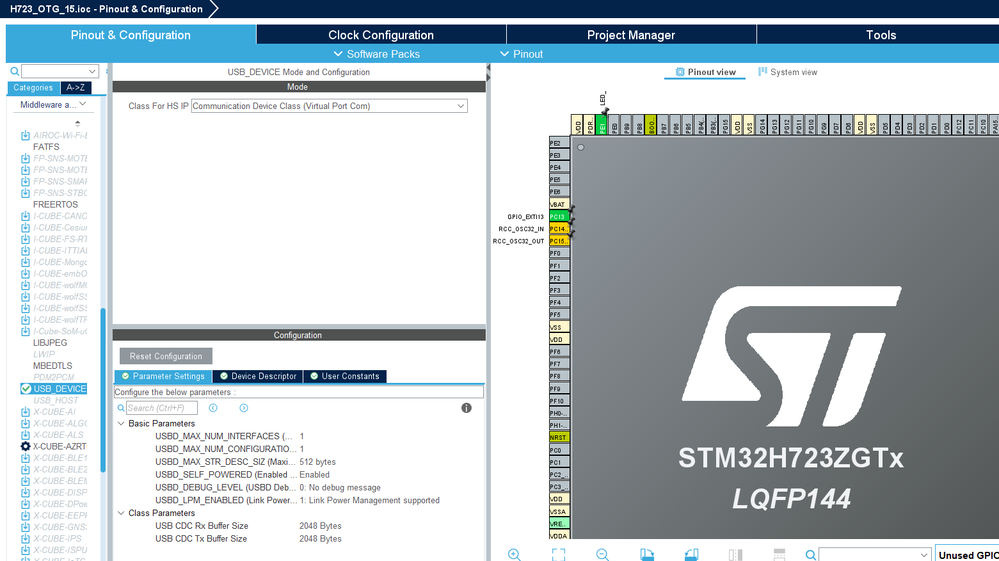Click the categories list scrollbar

(x=103, y=390)
